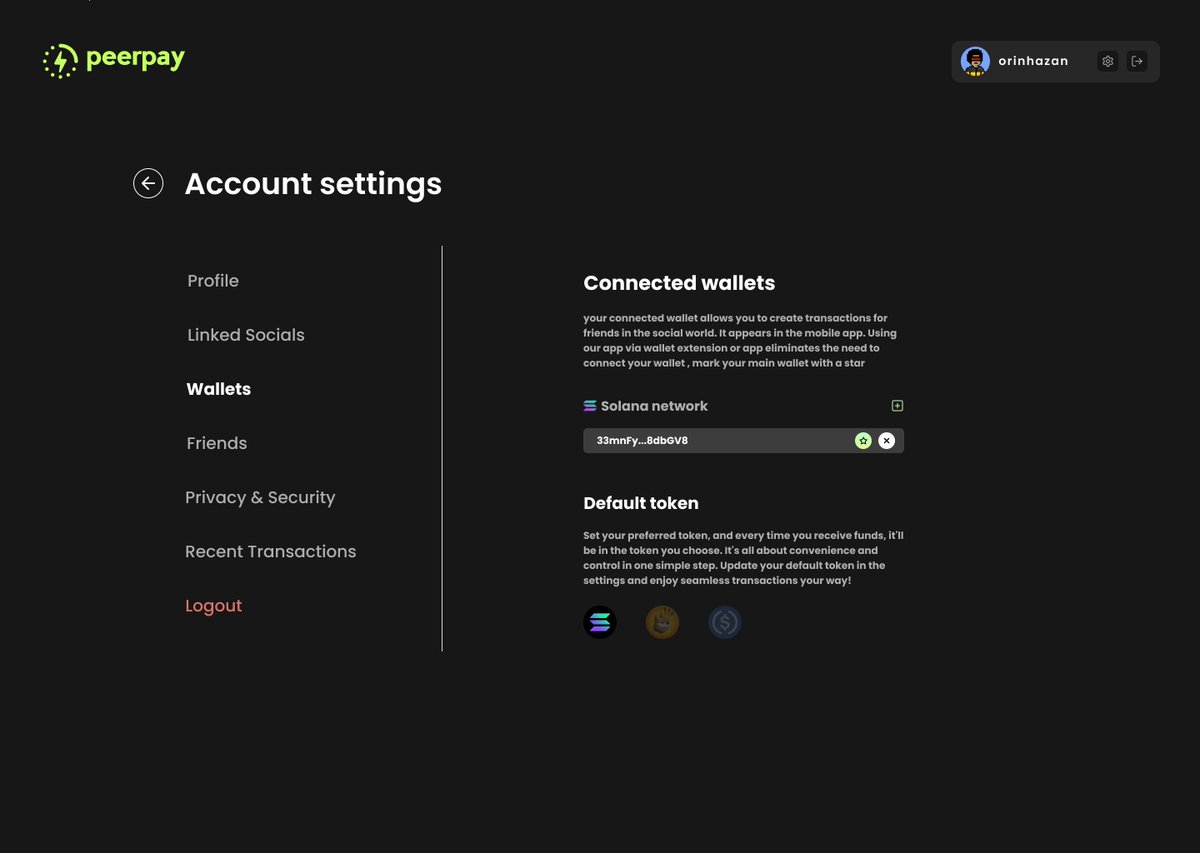Pick the USDC dollar token as default

724,623
